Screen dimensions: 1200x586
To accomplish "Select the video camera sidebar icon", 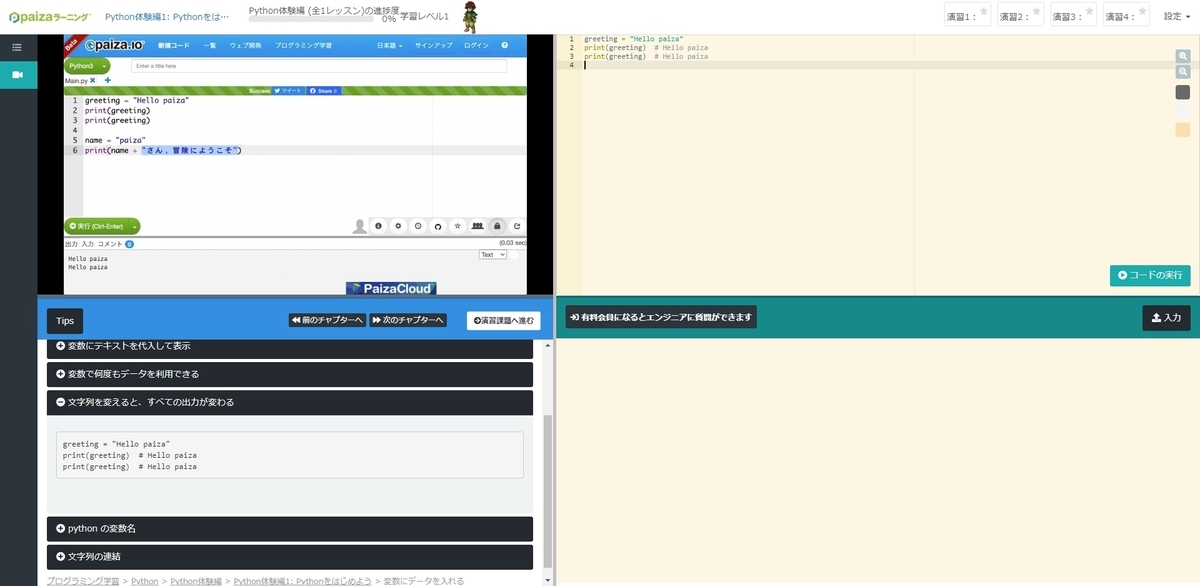I will pos(17,75).
